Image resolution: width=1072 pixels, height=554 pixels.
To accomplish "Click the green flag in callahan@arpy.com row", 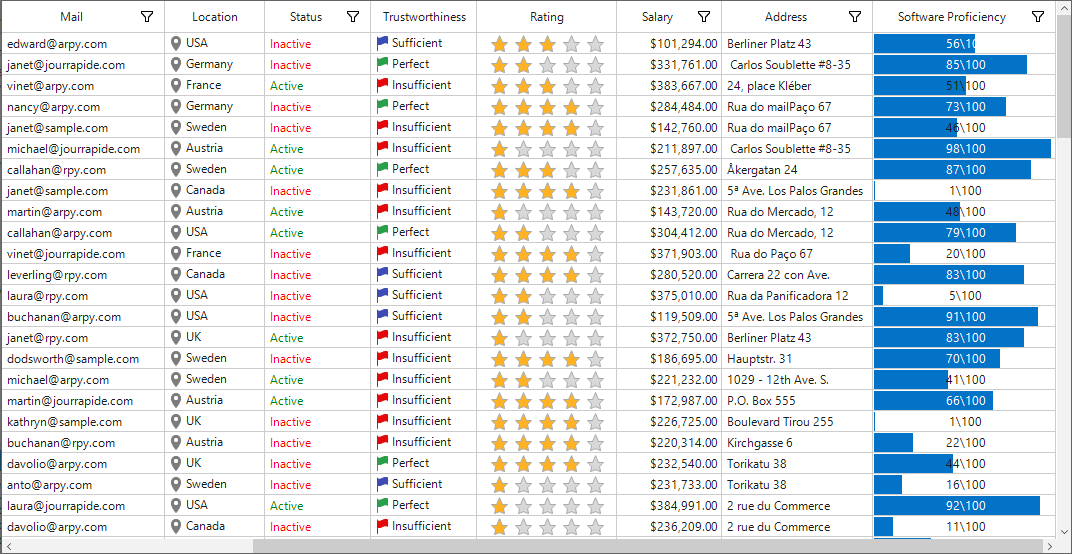I will coord(383,232).
